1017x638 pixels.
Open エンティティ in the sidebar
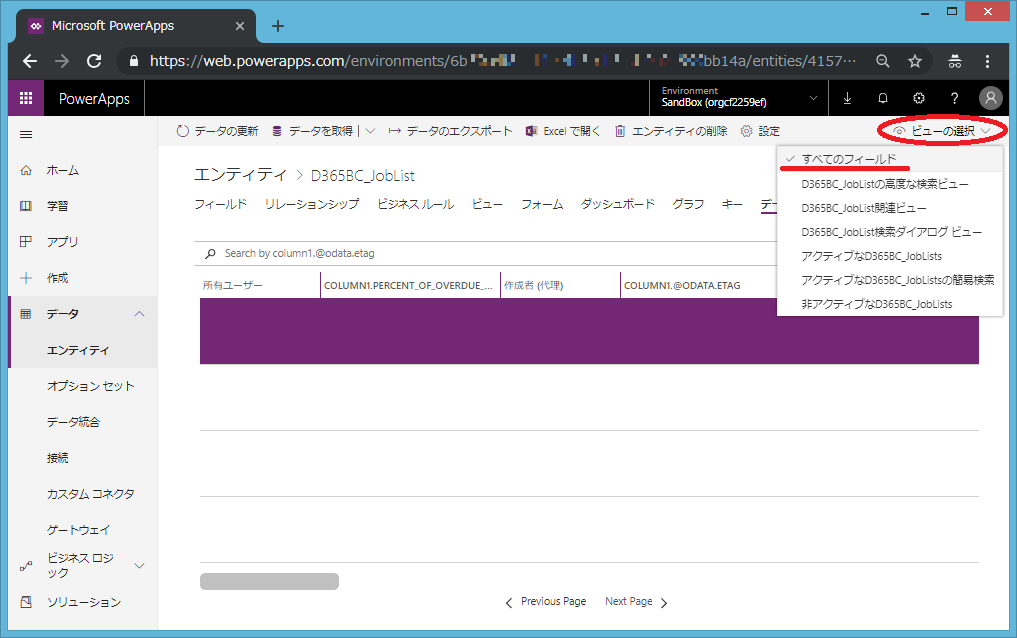[x=78, y=350]
